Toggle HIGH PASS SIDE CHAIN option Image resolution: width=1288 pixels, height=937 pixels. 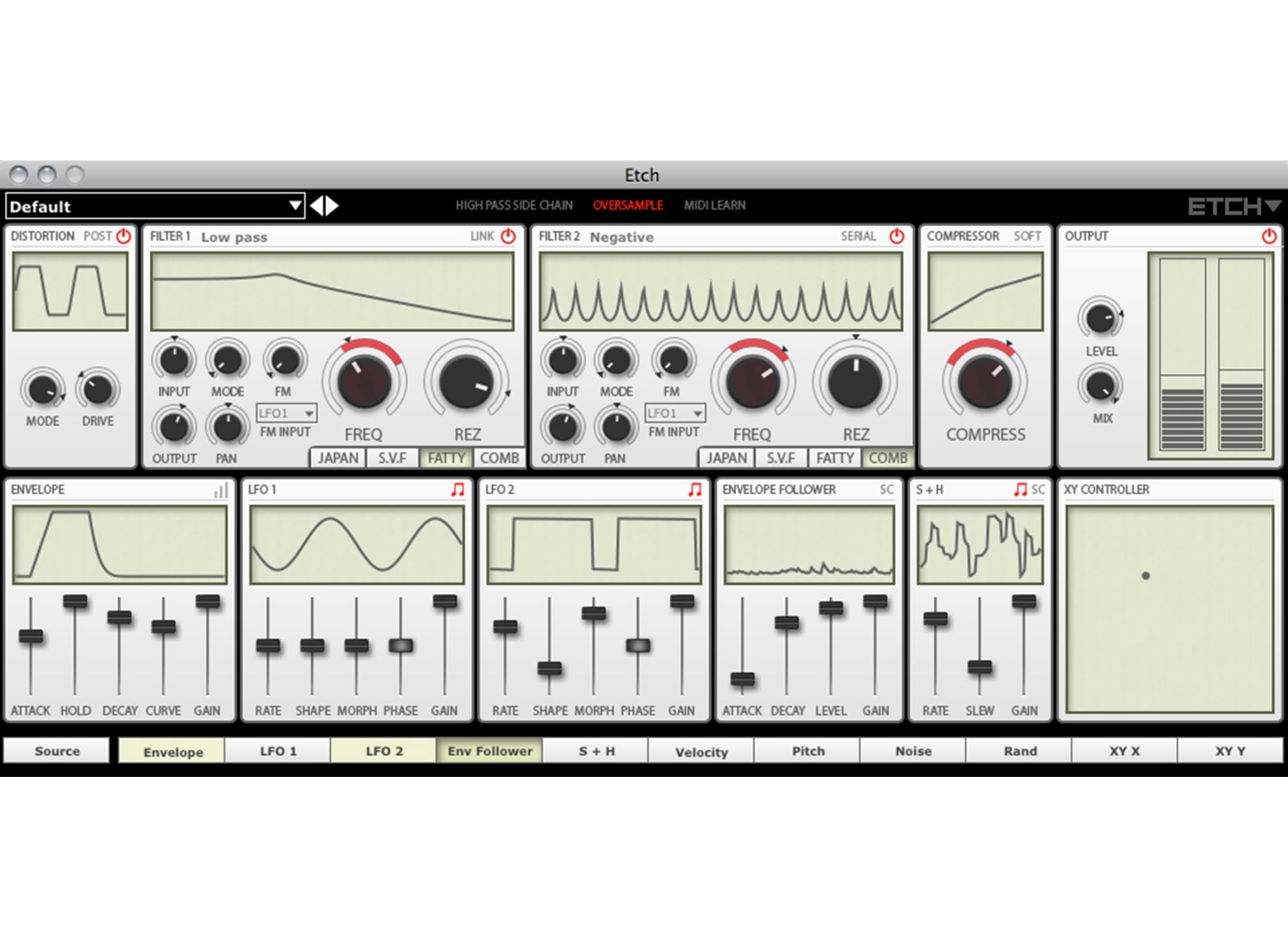tap(514, 206)
